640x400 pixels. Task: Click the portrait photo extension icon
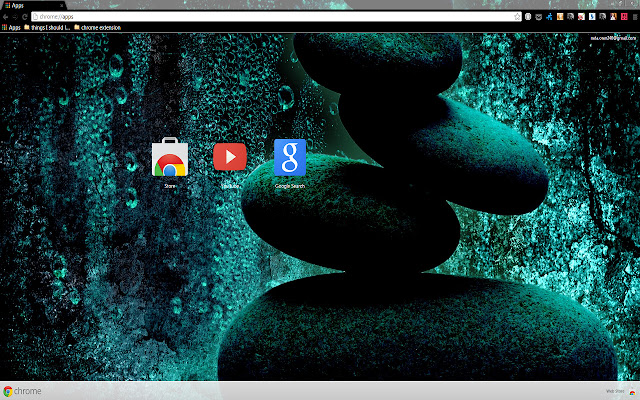[613, 17]
